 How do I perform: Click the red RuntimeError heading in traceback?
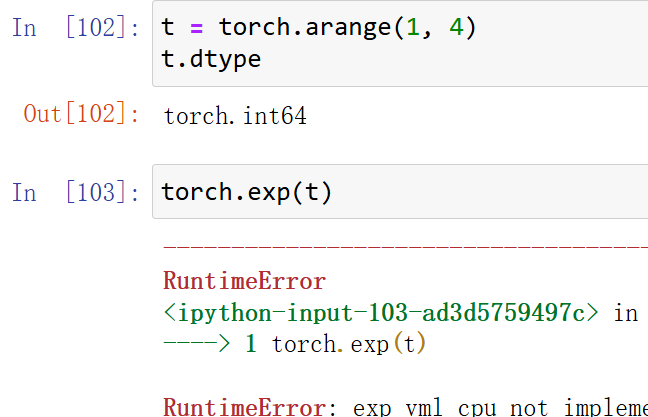245,281
